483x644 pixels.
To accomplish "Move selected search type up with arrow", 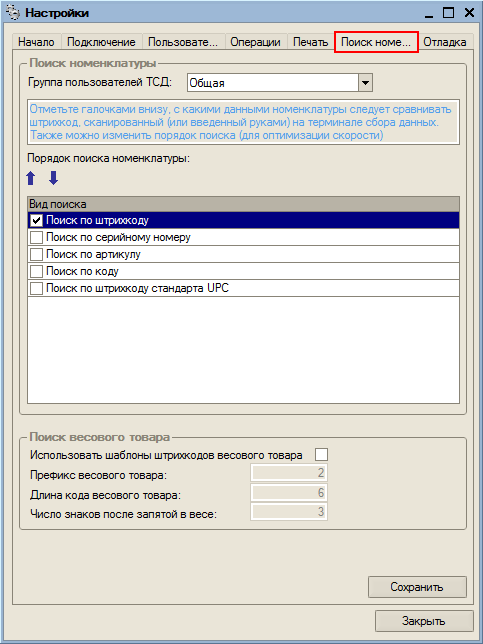I will [31, 178].
